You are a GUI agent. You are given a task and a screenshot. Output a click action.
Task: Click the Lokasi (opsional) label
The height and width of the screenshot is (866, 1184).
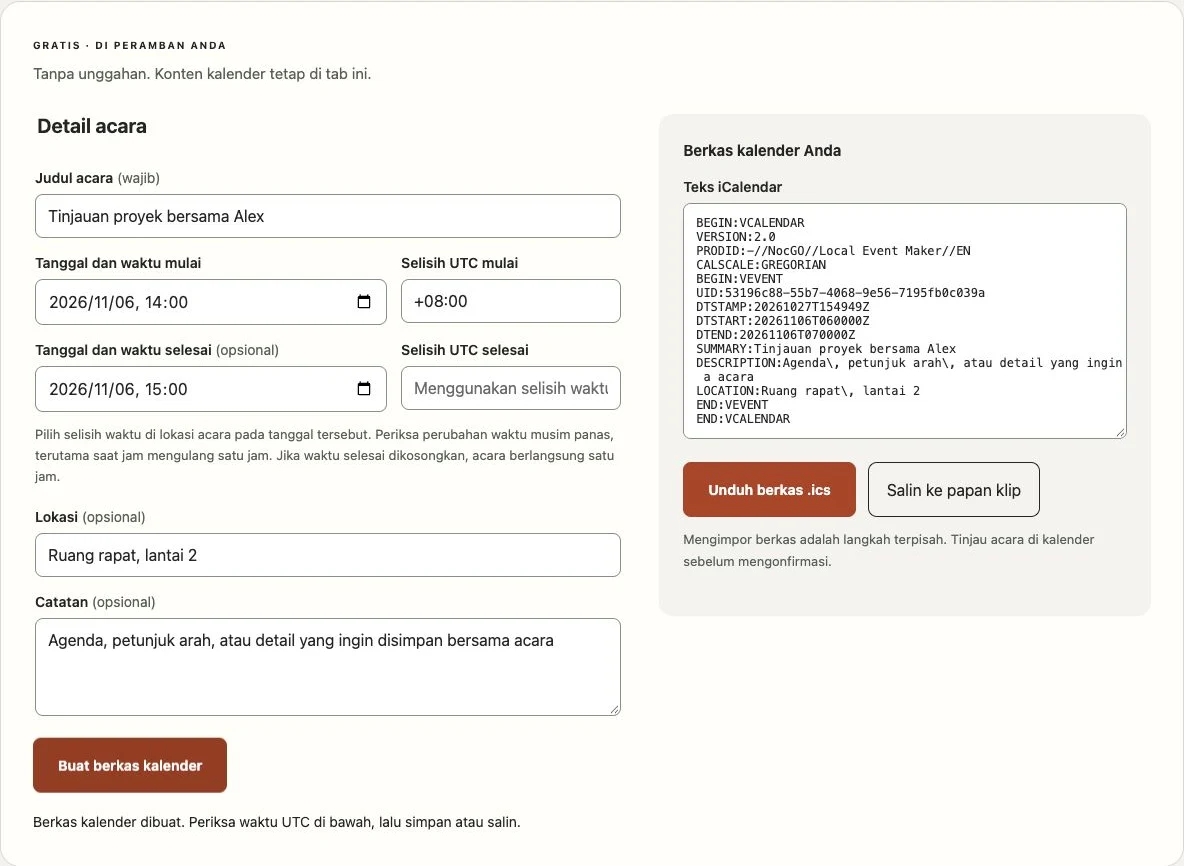click(90, 517)
